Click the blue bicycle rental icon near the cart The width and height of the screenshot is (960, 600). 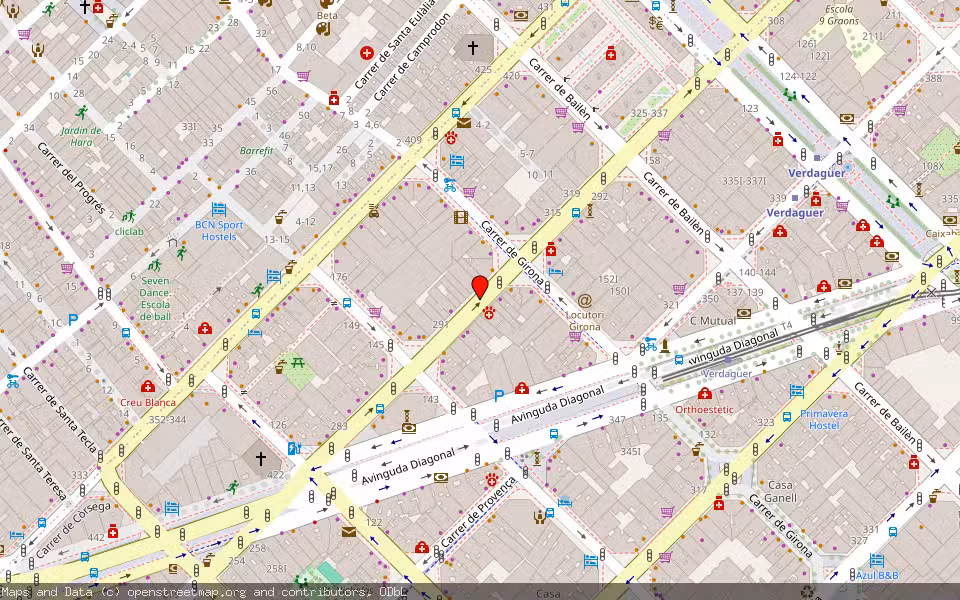(x=450, y=187)
